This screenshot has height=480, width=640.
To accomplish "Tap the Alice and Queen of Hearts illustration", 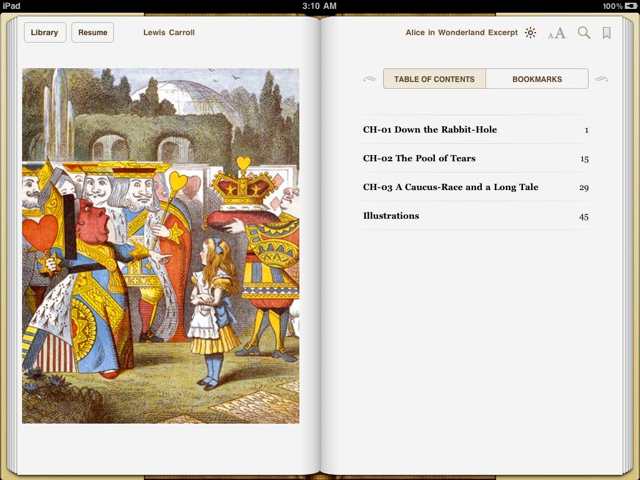I will click(x=160, y=245).
